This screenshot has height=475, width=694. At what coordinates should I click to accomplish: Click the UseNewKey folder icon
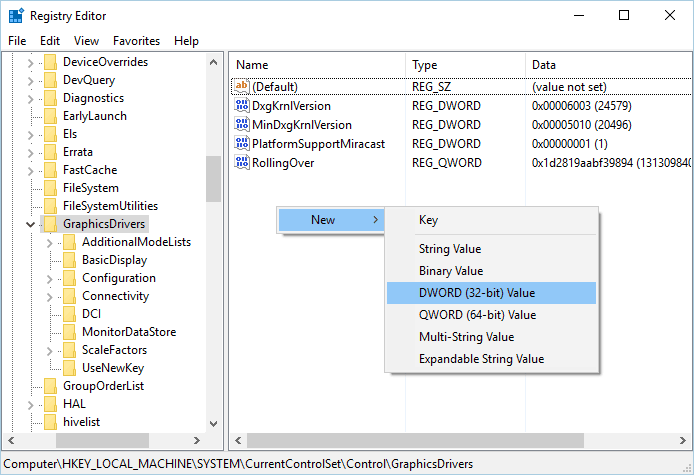point(69,368)
